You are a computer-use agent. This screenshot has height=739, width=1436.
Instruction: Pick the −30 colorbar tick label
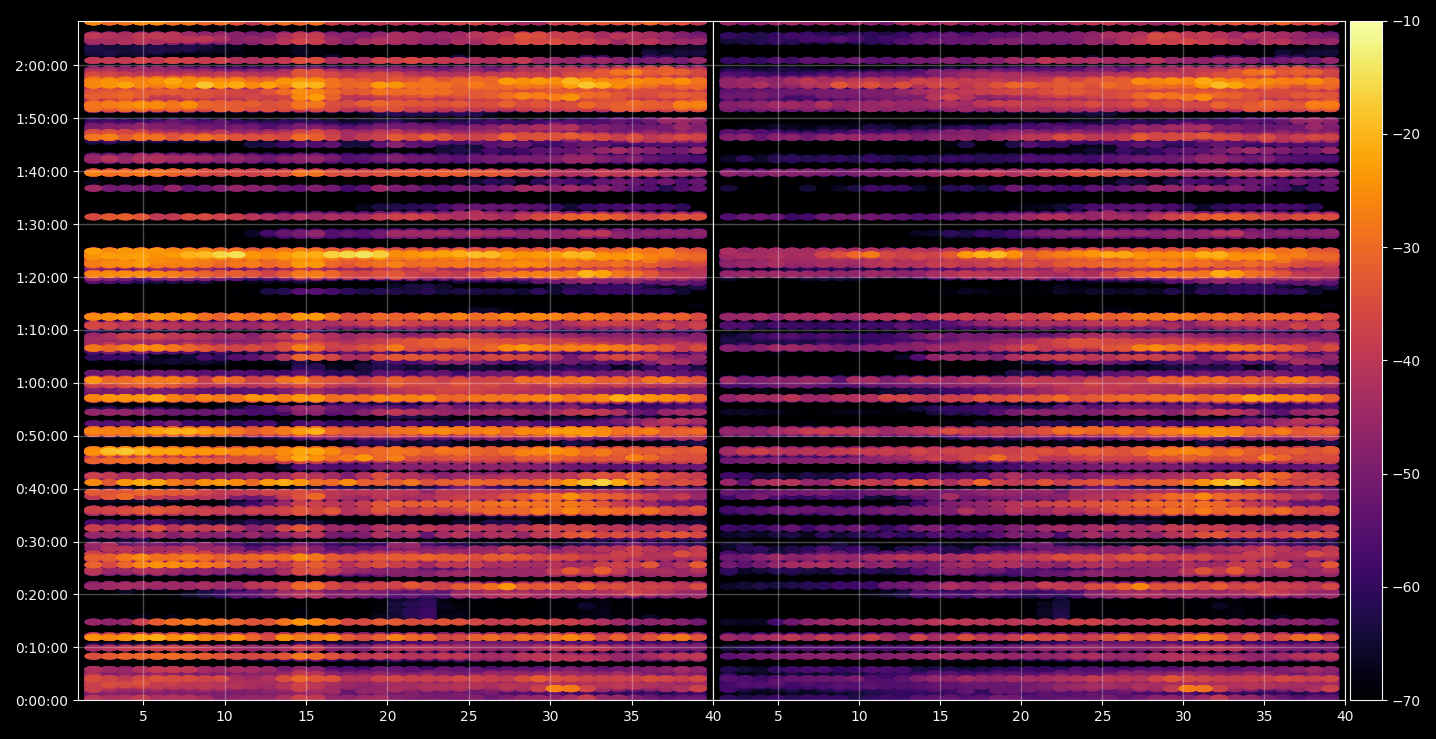1407,248
